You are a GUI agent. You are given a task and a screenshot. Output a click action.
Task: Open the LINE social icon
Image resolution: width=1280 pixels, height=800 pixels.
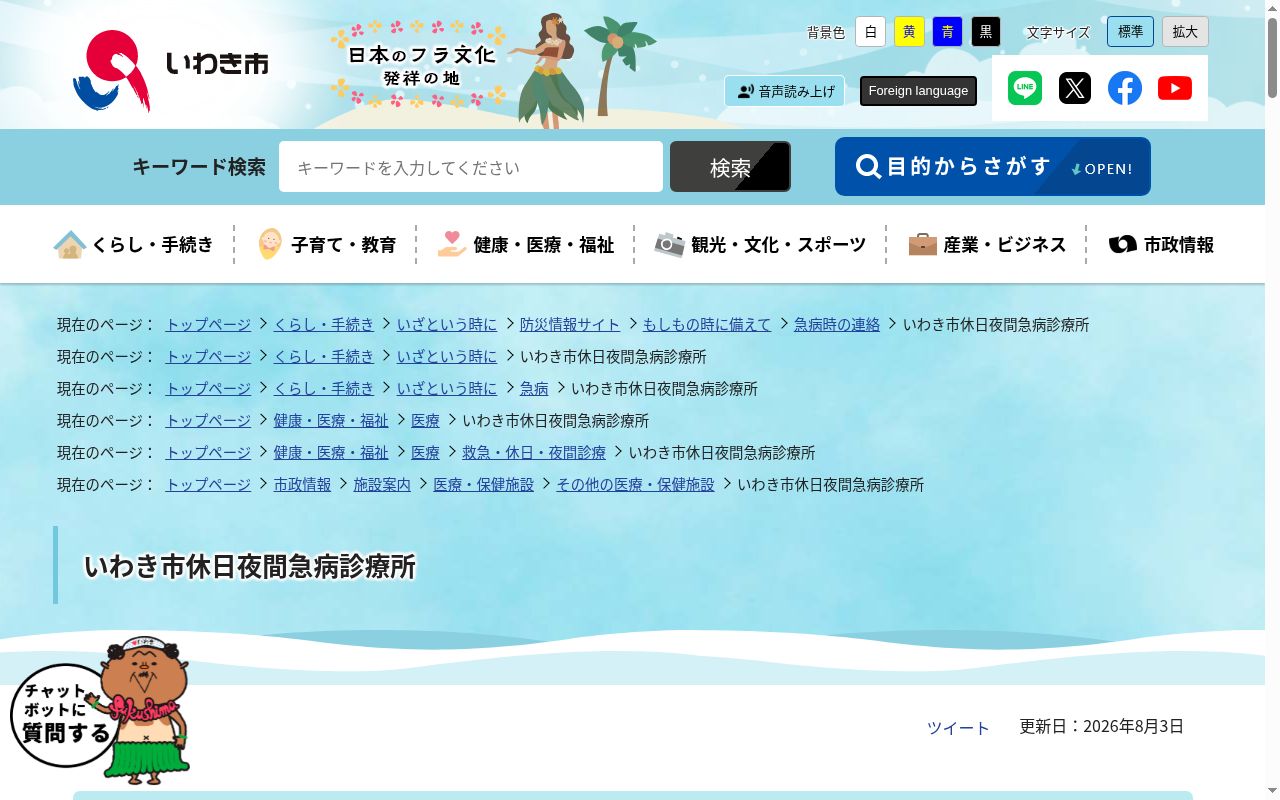click(1025, 88)
